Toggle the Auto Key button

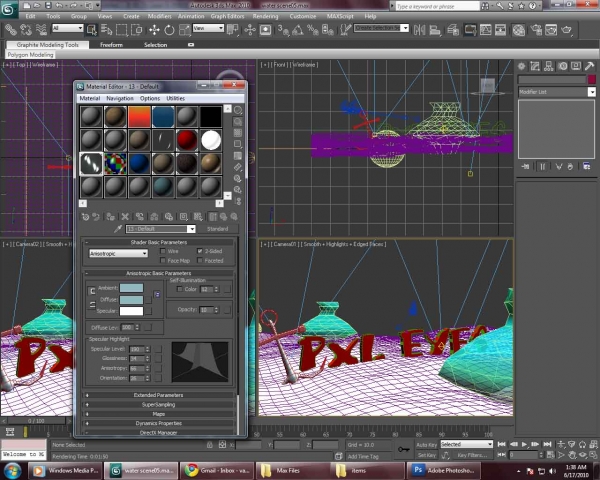[427, 445]
